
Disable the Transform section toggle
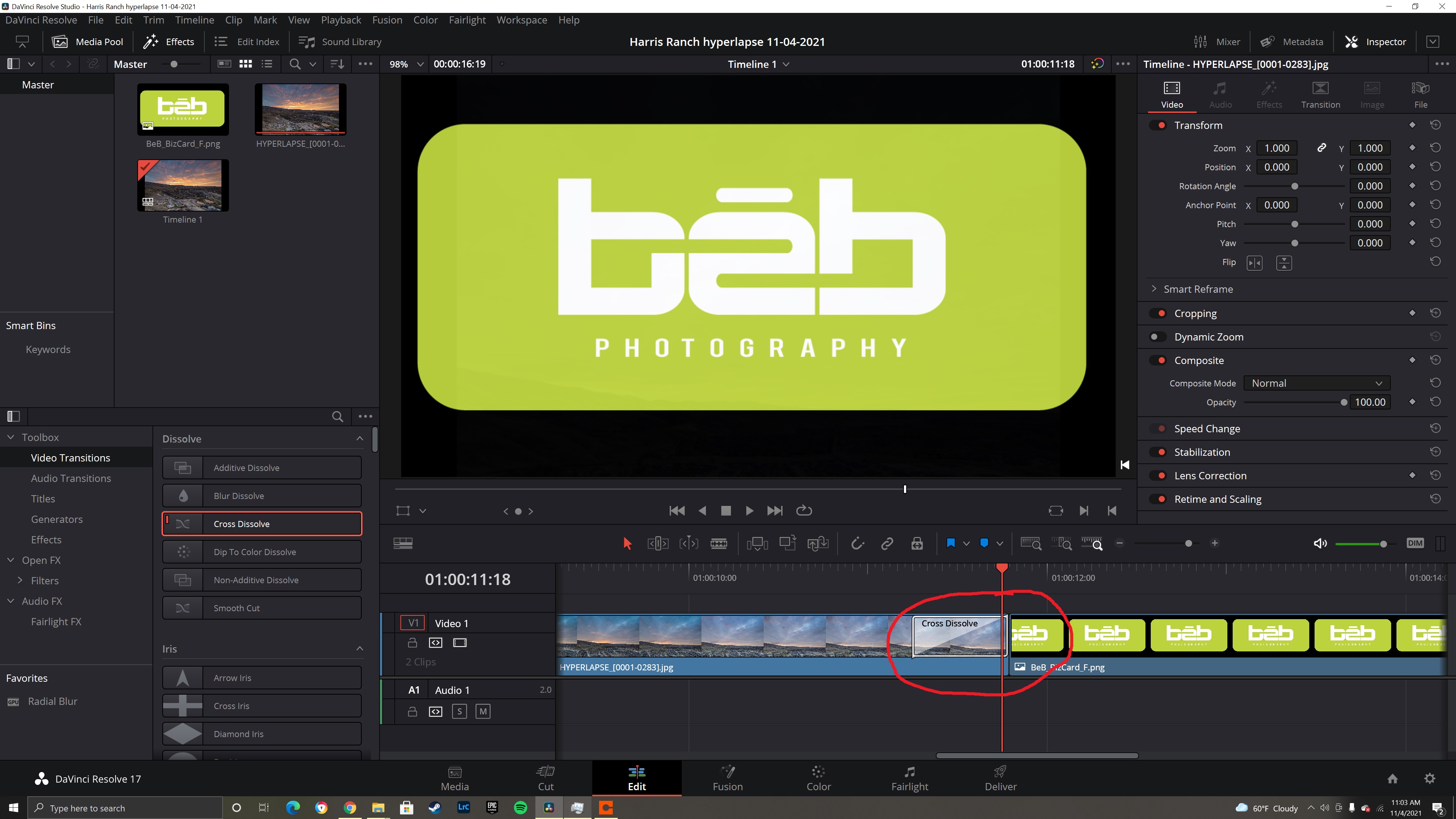point(1158,126)
